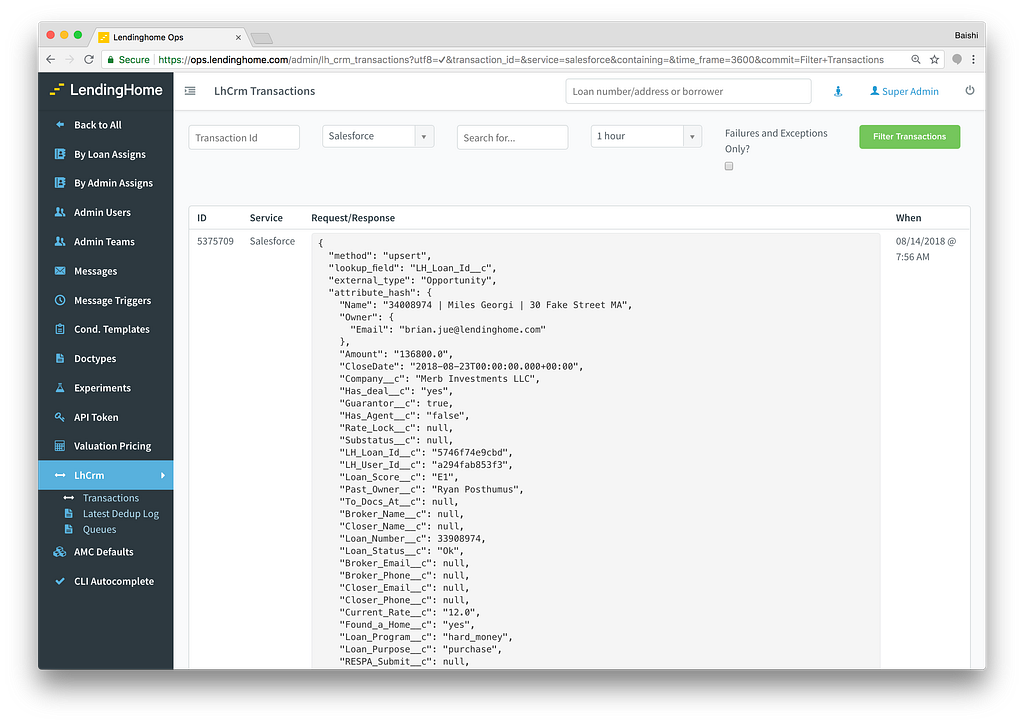
Task: Open the new tab button
Action: (262, 39)
